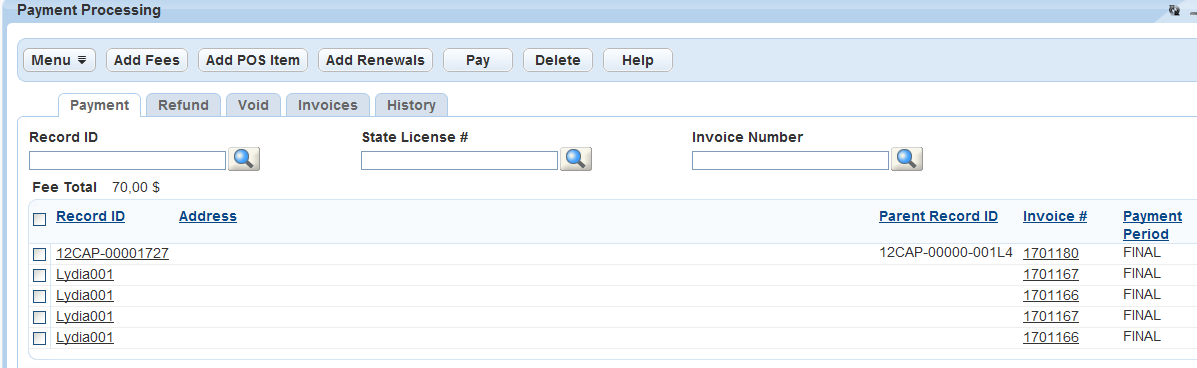Click the Pay button
The image size is (1197, 368).
pos(478,60)
